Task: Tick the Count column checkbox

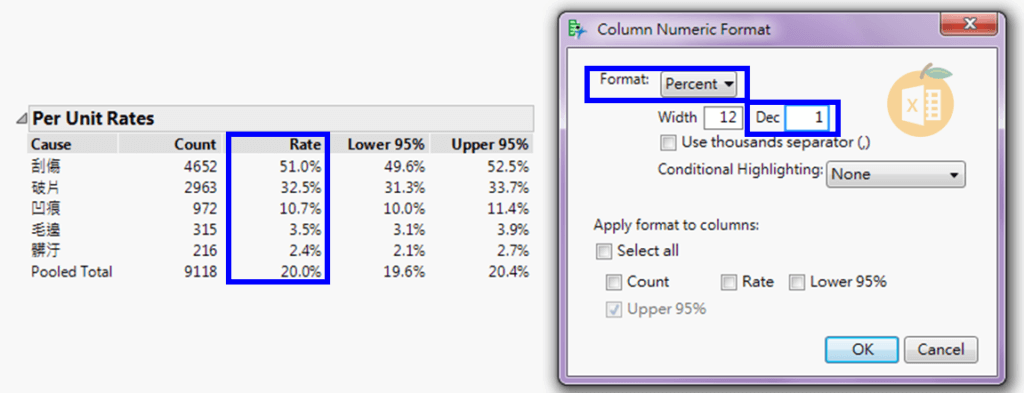Action: [x=614, y=282]
